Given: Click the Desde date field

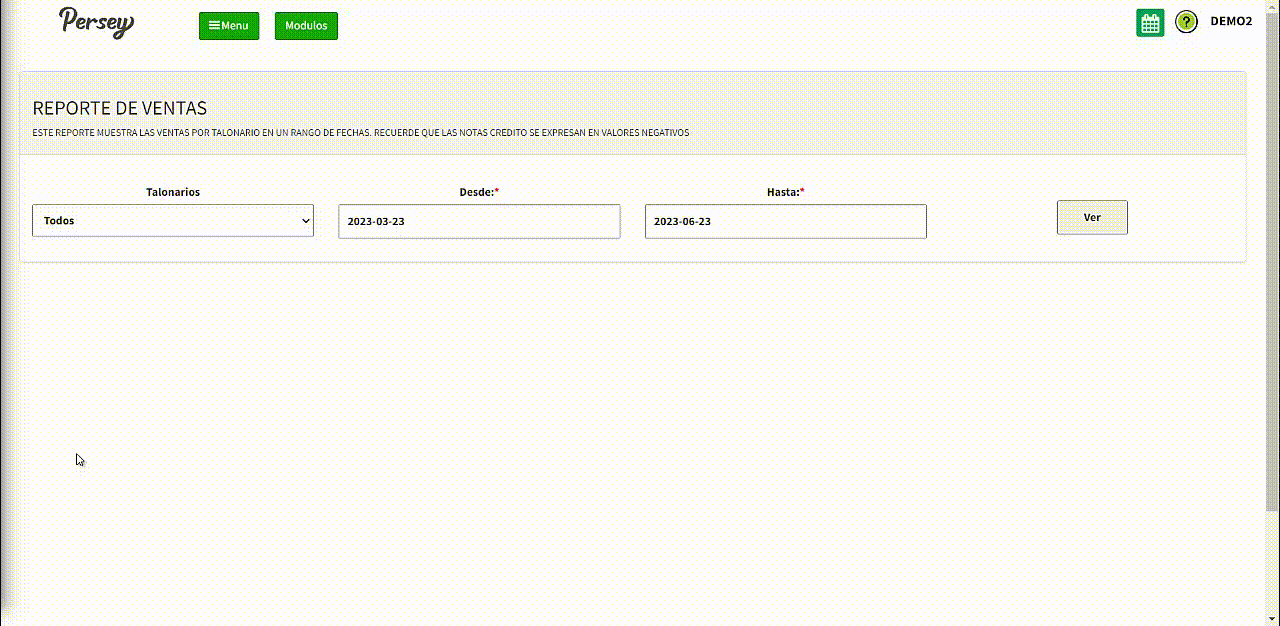Looking at the screenshot, I should point(479,222).
